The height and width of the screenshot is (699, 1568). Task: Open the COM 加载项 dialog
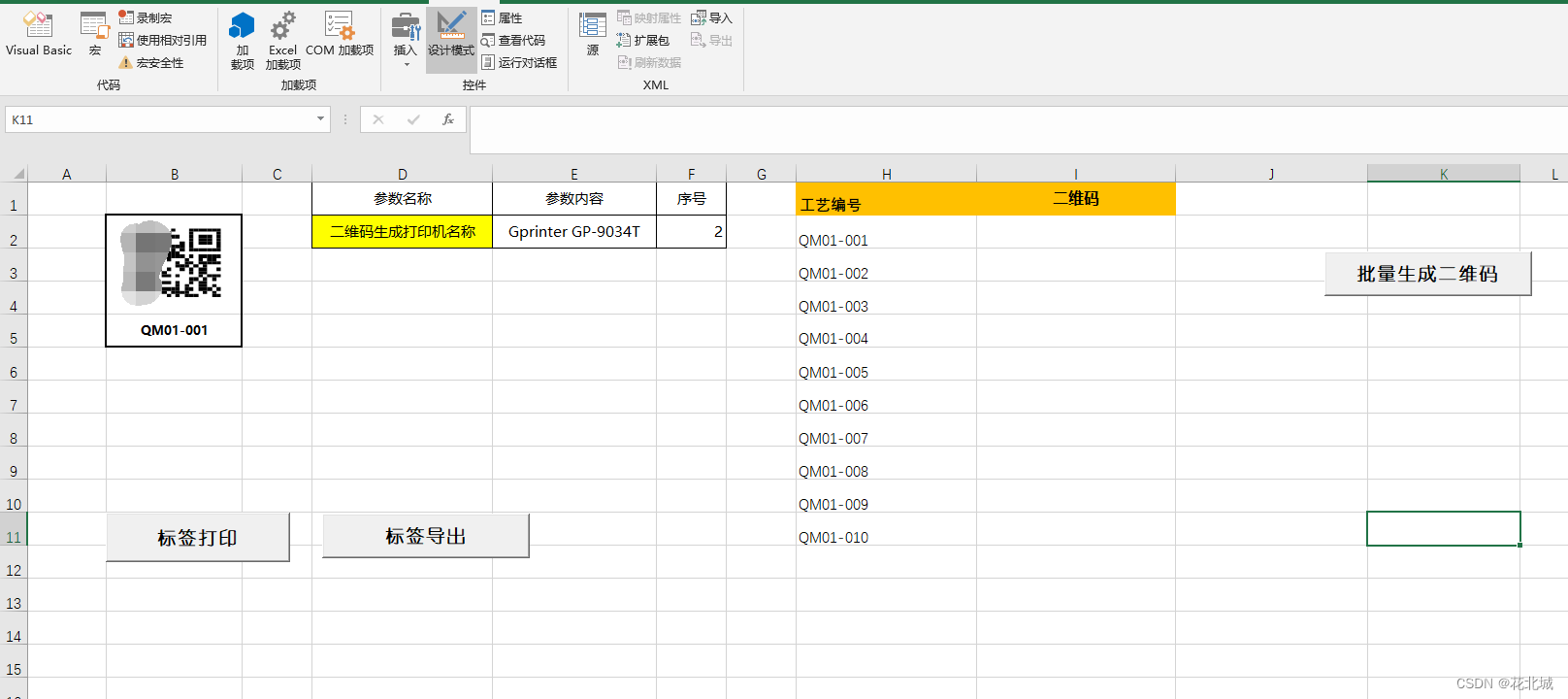340,35
